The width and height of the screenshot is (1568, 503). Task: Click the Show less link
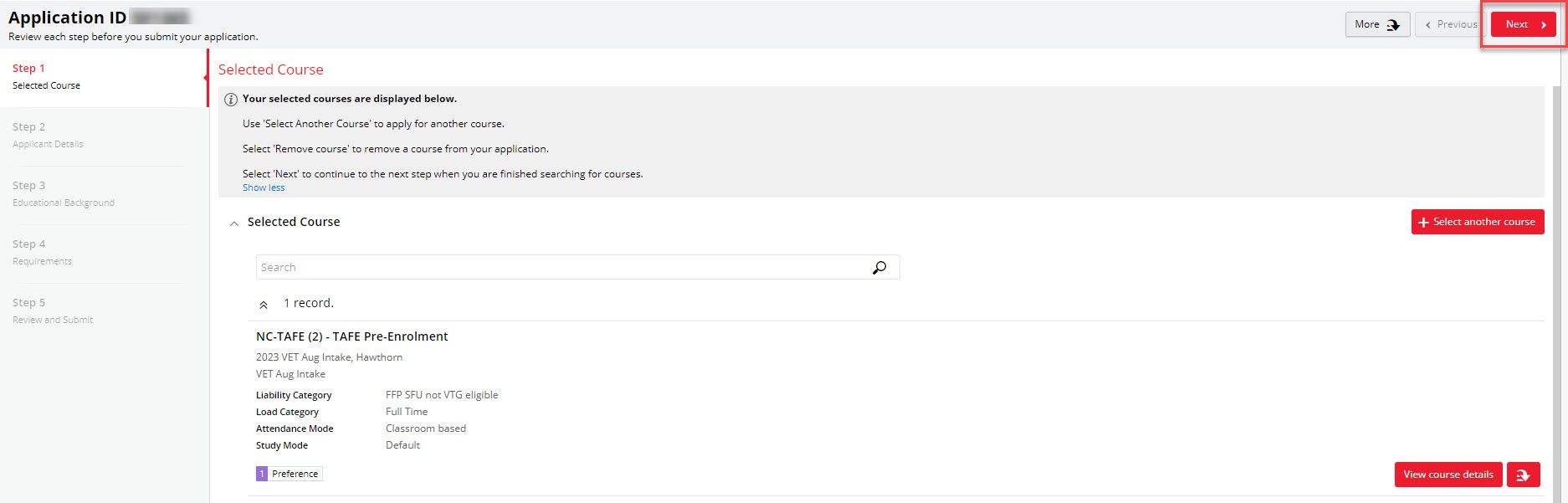(264, 188)
